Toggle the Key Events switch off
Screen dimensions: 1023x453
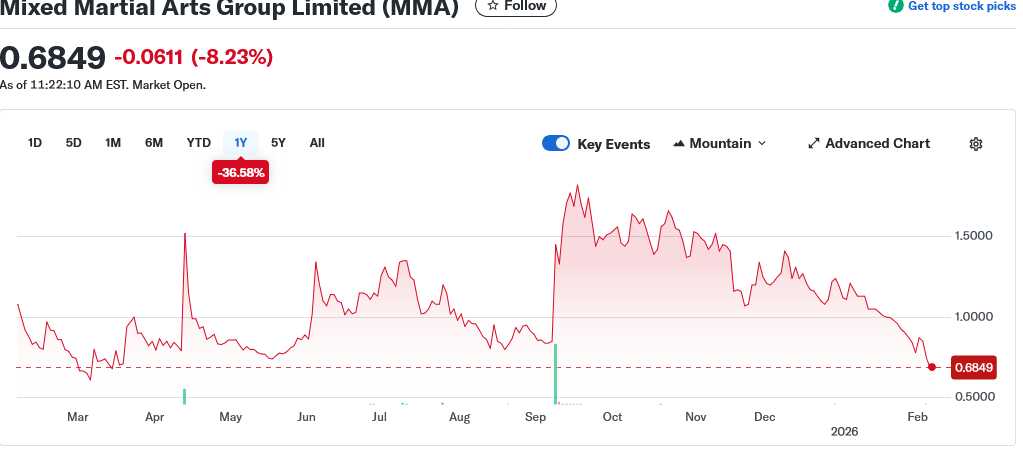point(556,144)
